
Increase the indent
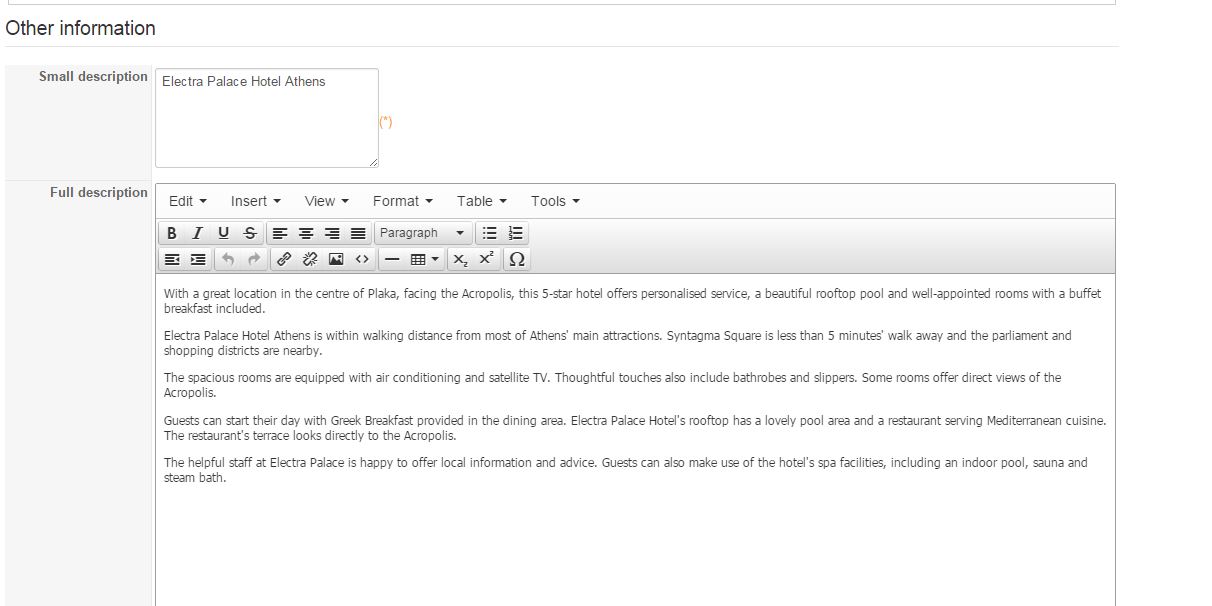pyautogui.click(x=198, y=259)
